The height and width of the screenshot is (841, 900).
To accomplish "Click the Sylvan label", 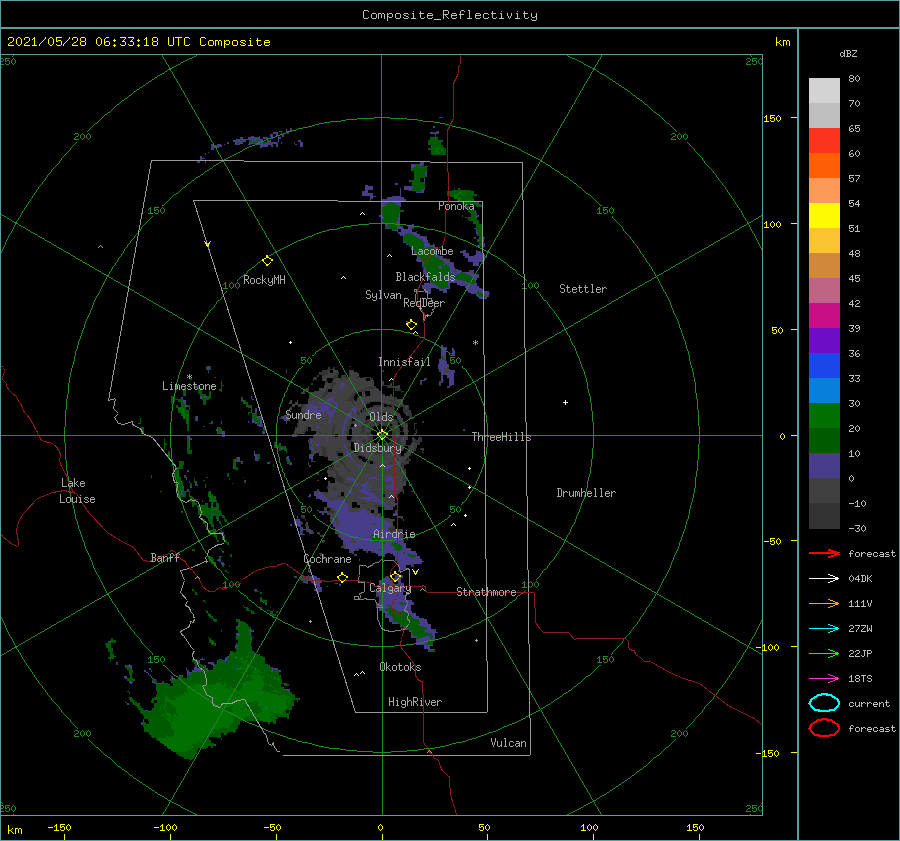I will (383, 295).
